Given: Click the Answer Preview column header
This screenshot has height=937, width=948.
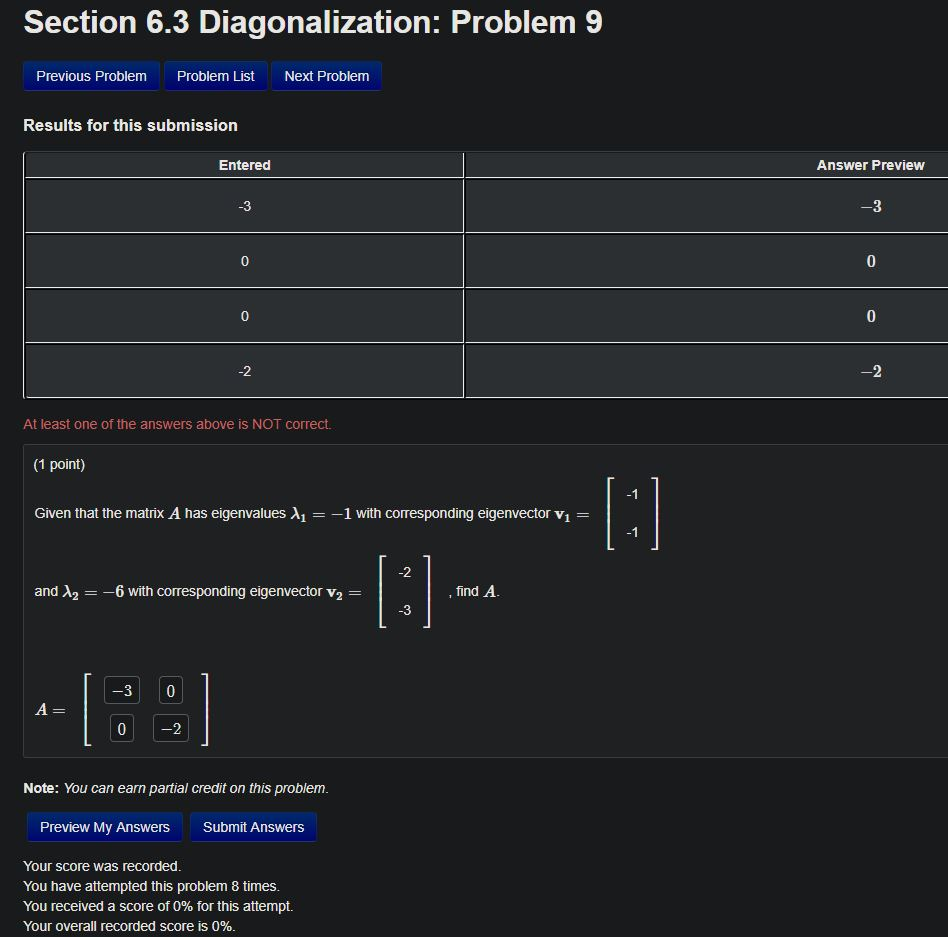Looking at the screenshot, I should tap(870, 164).
